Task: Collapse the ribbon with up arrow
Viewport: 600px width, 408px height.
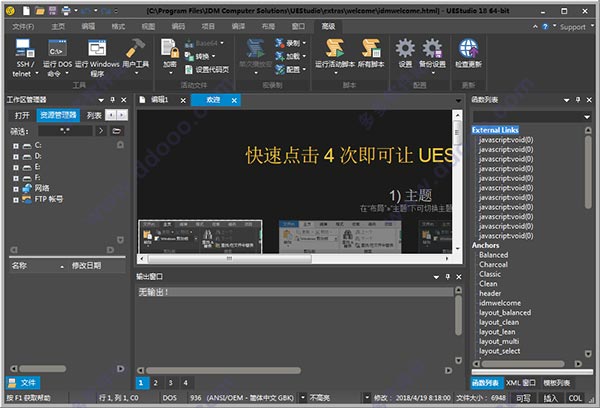Action: coord(535,26)
